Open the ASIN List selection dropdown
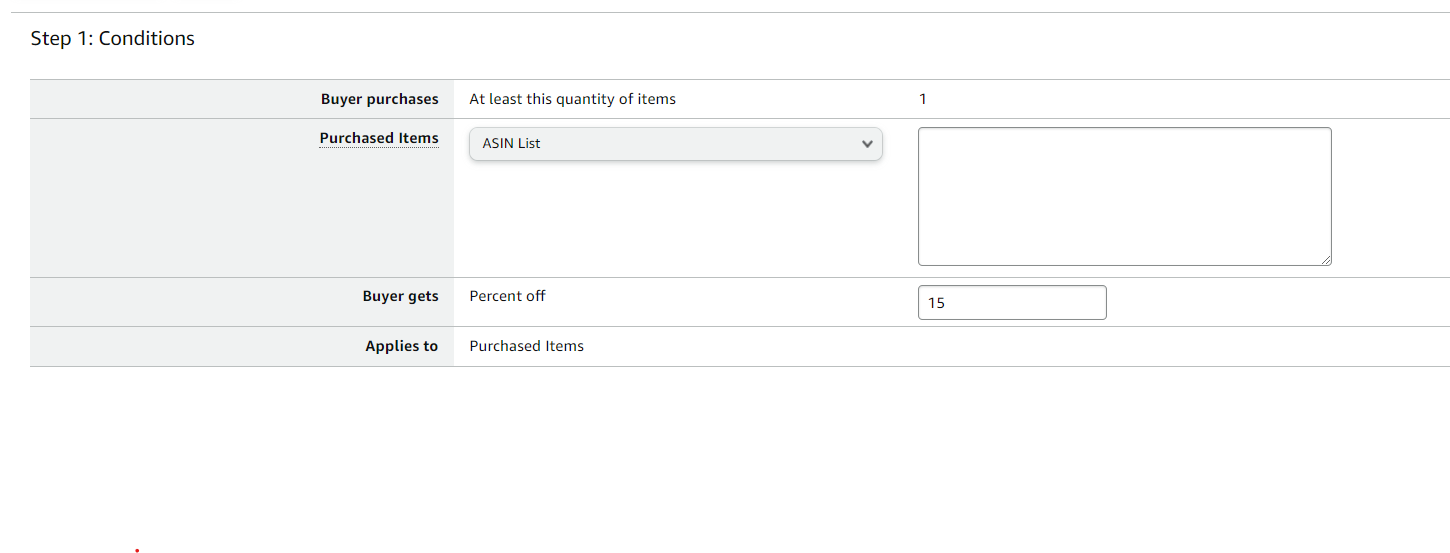The height and width of the screenshot is (553, 1450). click(675, 144)
